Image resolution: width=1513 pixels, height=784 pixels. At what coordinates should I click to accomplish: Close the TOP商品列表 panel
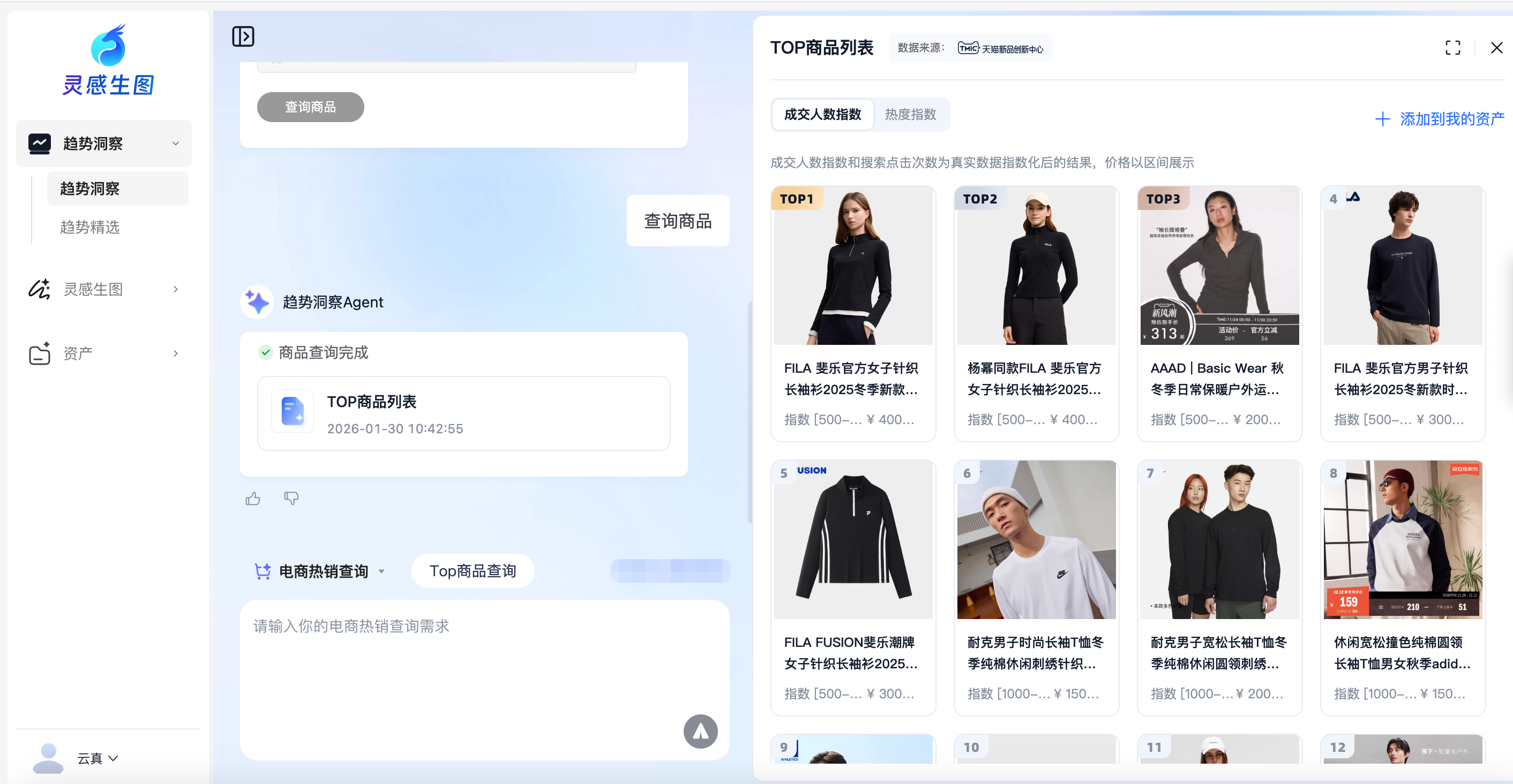coord(1496,48)
